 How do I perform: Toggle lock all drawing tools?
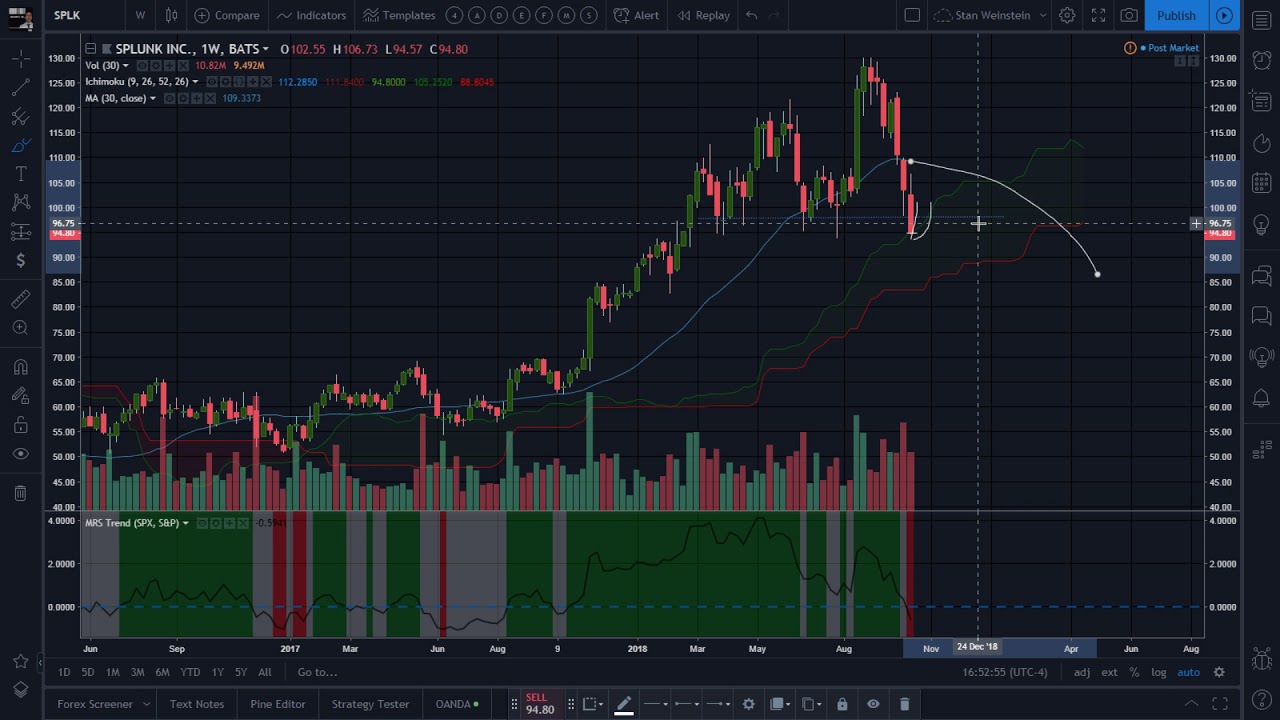(20, 425)
